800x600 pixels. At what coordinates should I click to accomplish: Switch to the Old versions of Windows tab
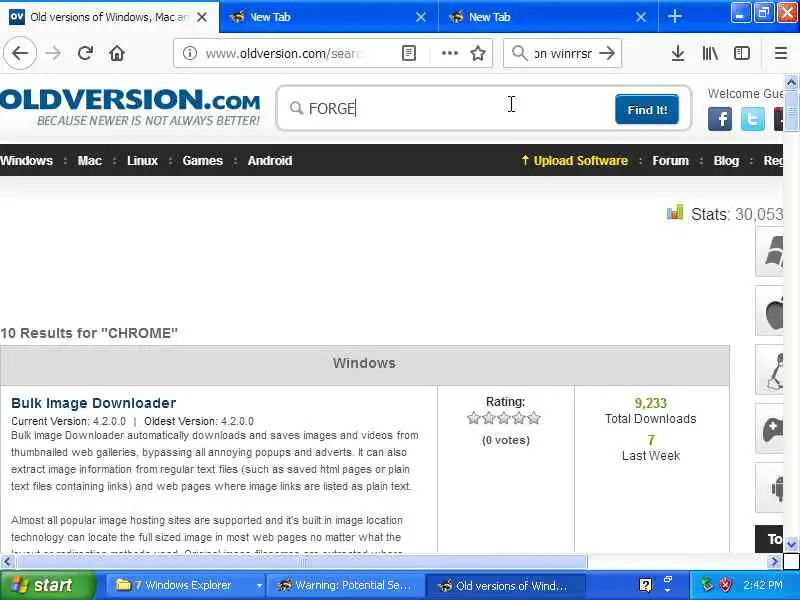109,17
